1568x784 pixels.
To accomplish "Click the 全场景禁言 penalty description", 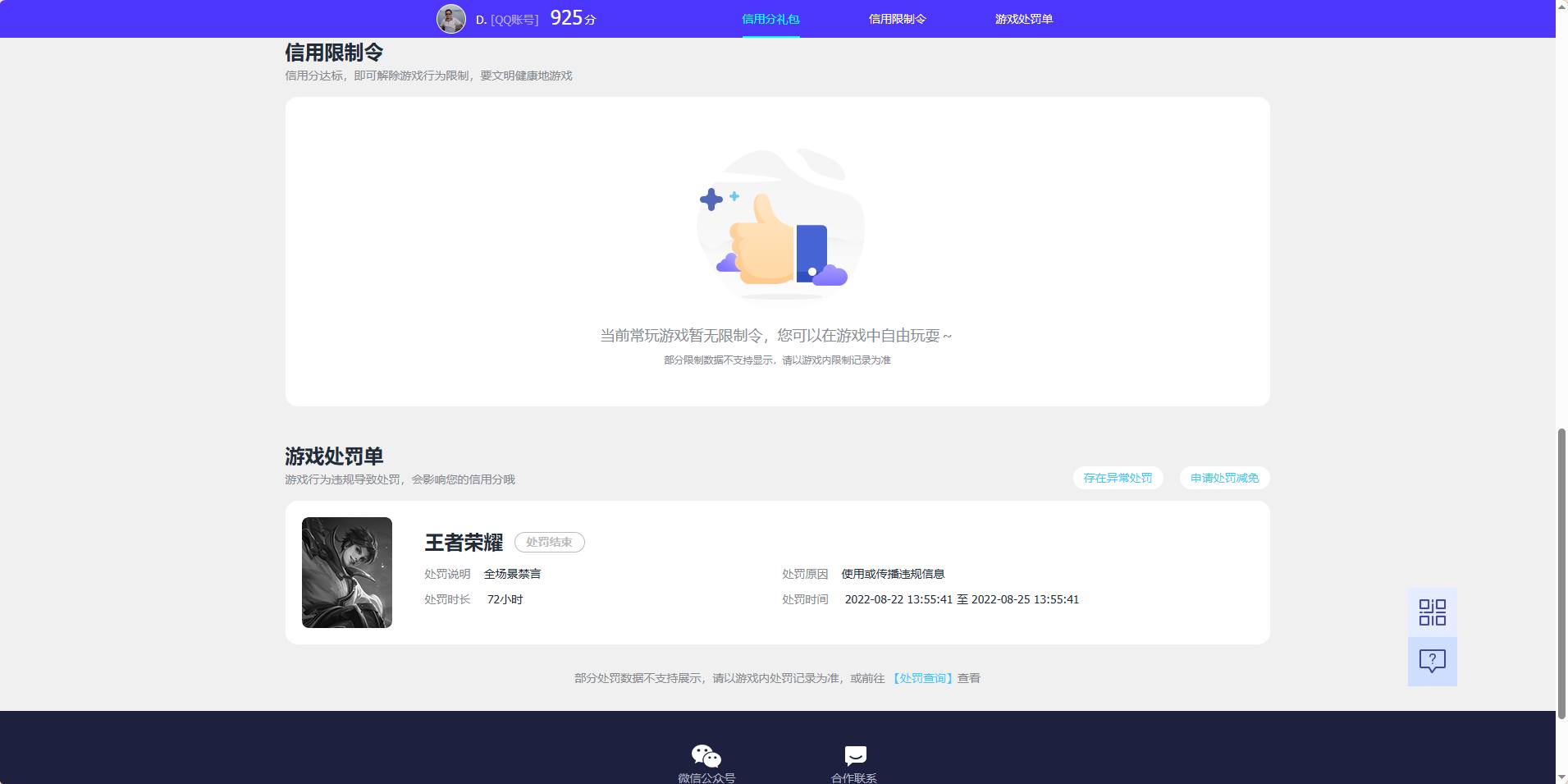I will click(x=512, y=574).
